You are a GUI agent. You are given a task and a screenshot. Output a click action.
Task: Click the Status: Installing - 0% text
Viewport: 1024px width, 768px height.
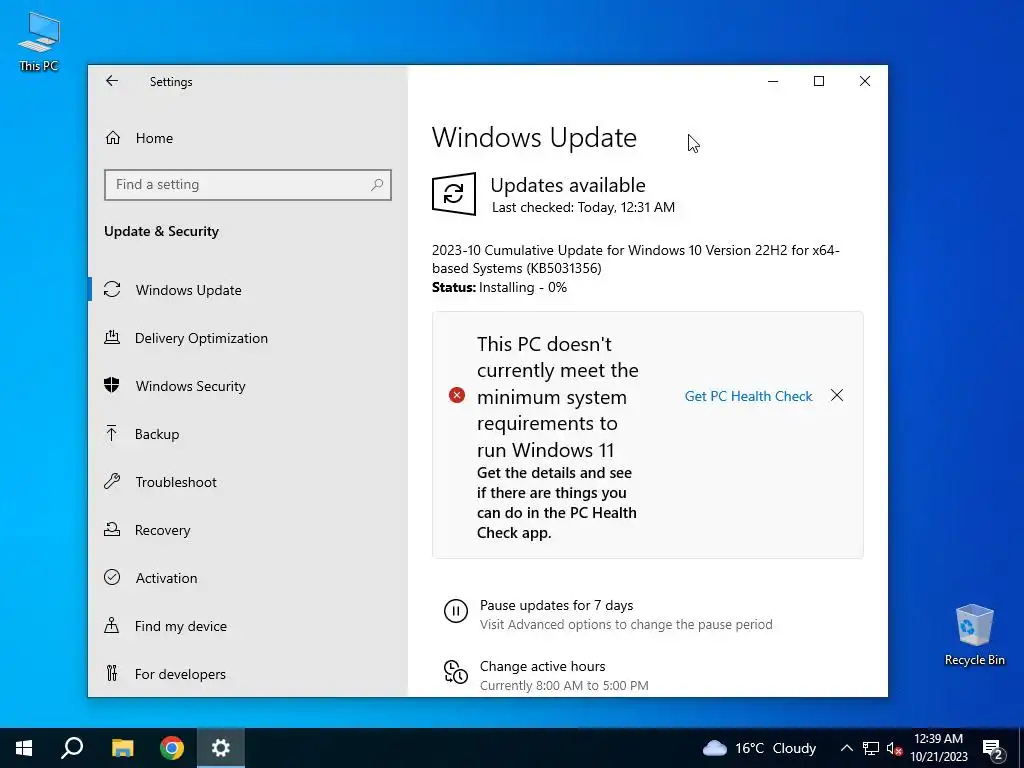[x=499, y=287]
